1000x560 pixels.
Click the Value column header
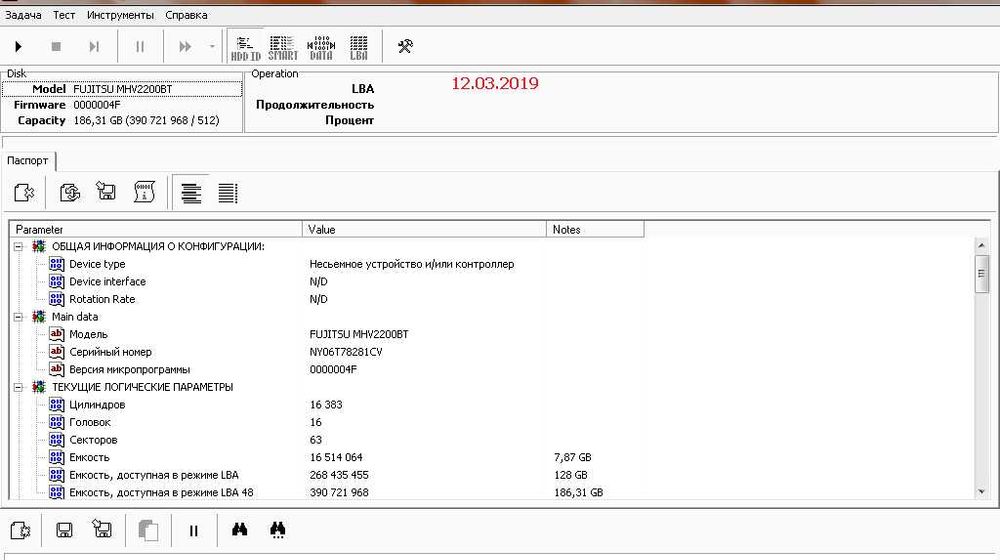(x=424, y=230)
